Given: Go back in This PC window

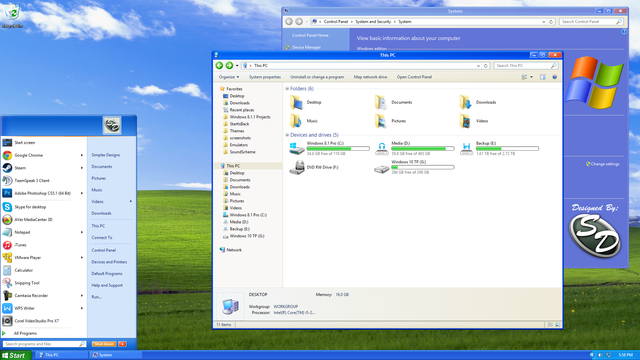Looking at the screenshot, I should coord(219,65).
